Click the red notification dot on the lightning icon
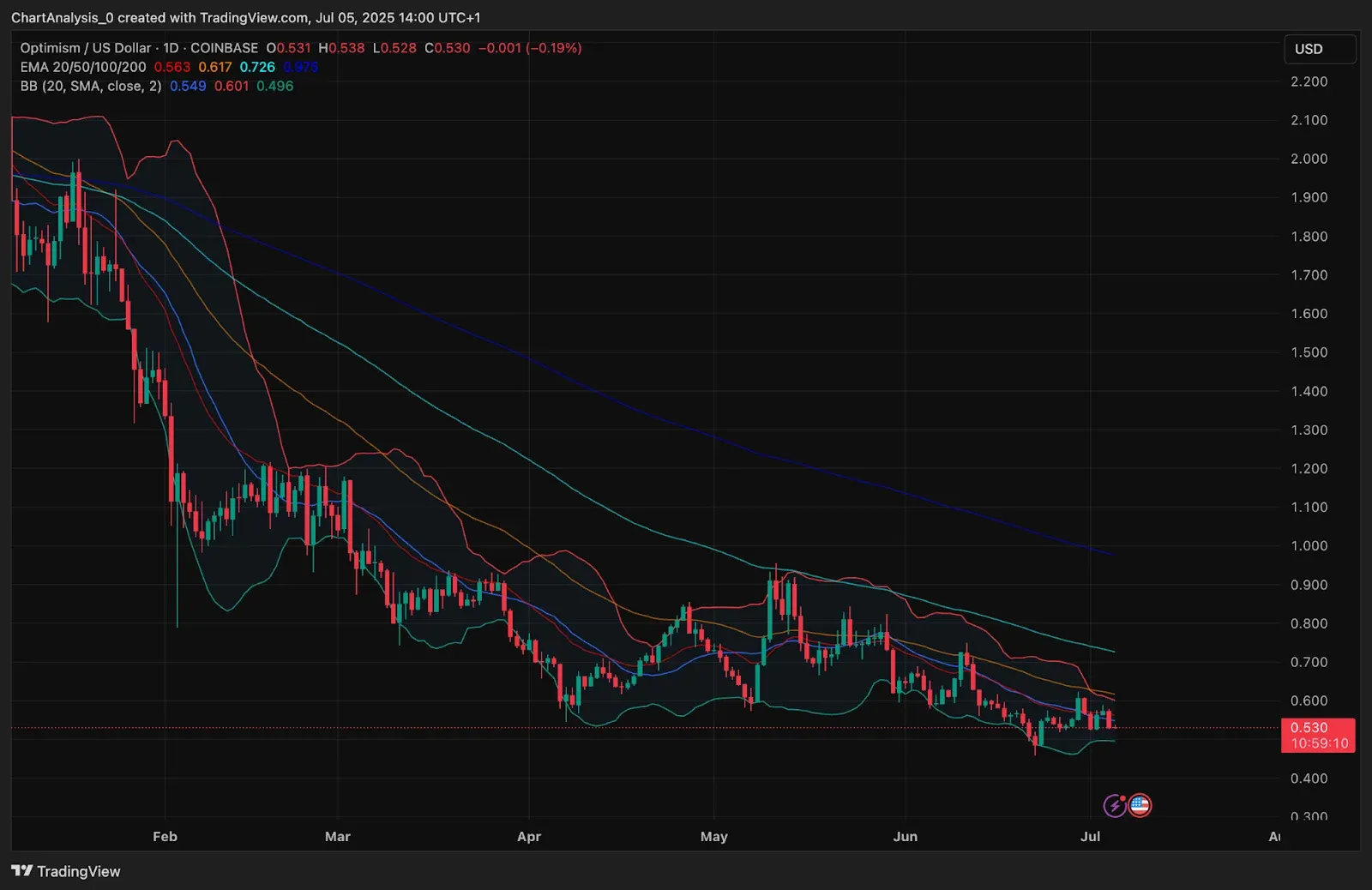The width and height of the screenshot is (1372, 890). coord(1122,797)
